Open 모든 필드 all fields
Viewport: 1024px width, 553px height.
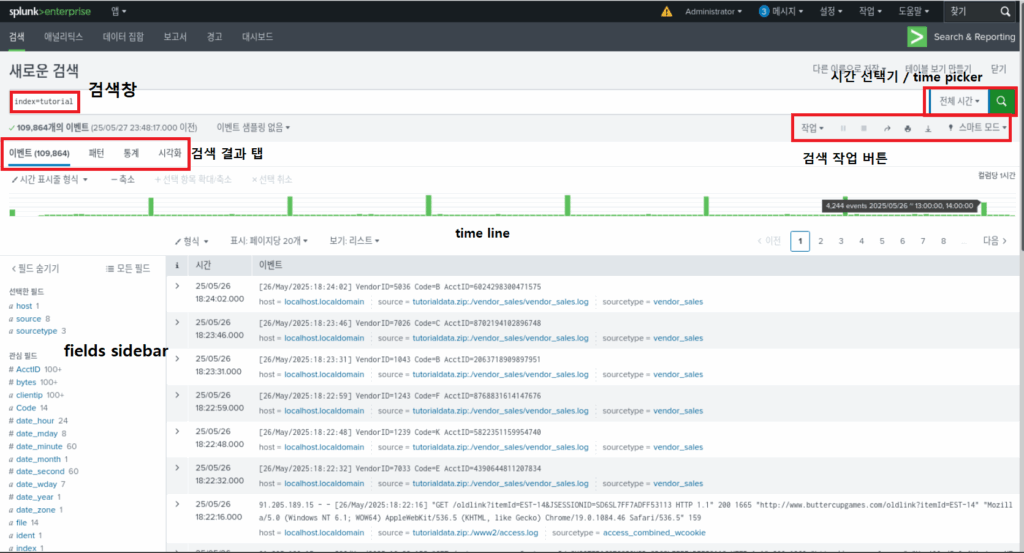click(x=128, y=268)
